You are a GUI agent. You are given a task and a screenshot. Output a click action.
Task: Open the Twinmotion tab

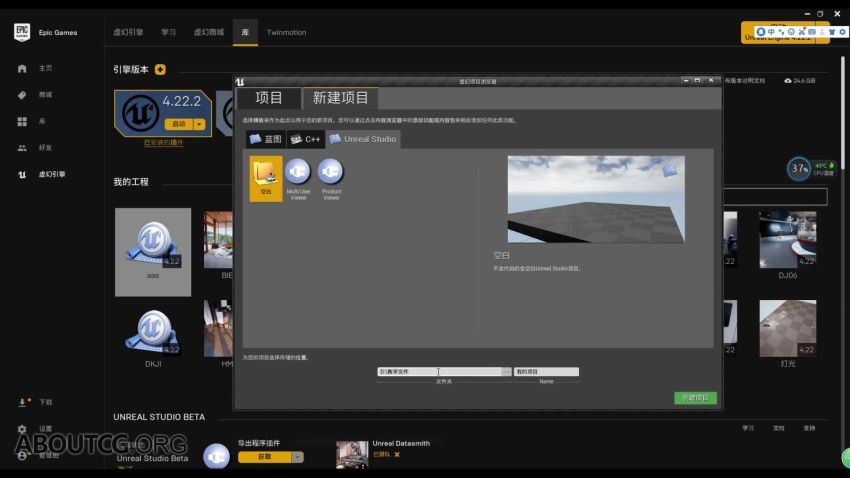click(x=286, y=33)
